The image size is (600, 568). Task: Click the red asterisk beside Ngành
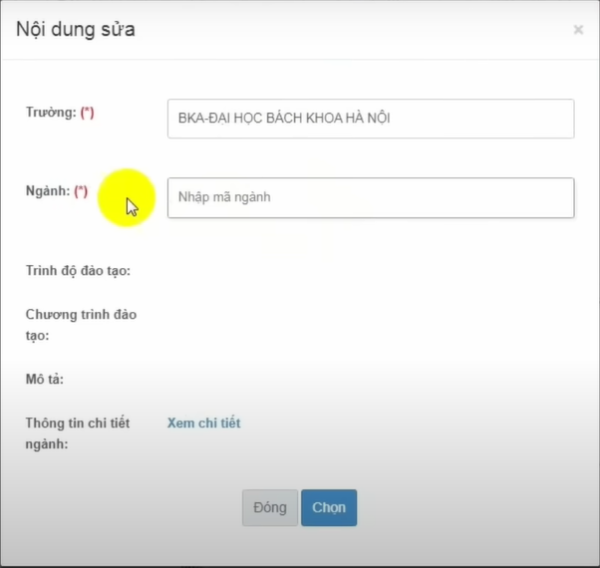tap(81, 191)
